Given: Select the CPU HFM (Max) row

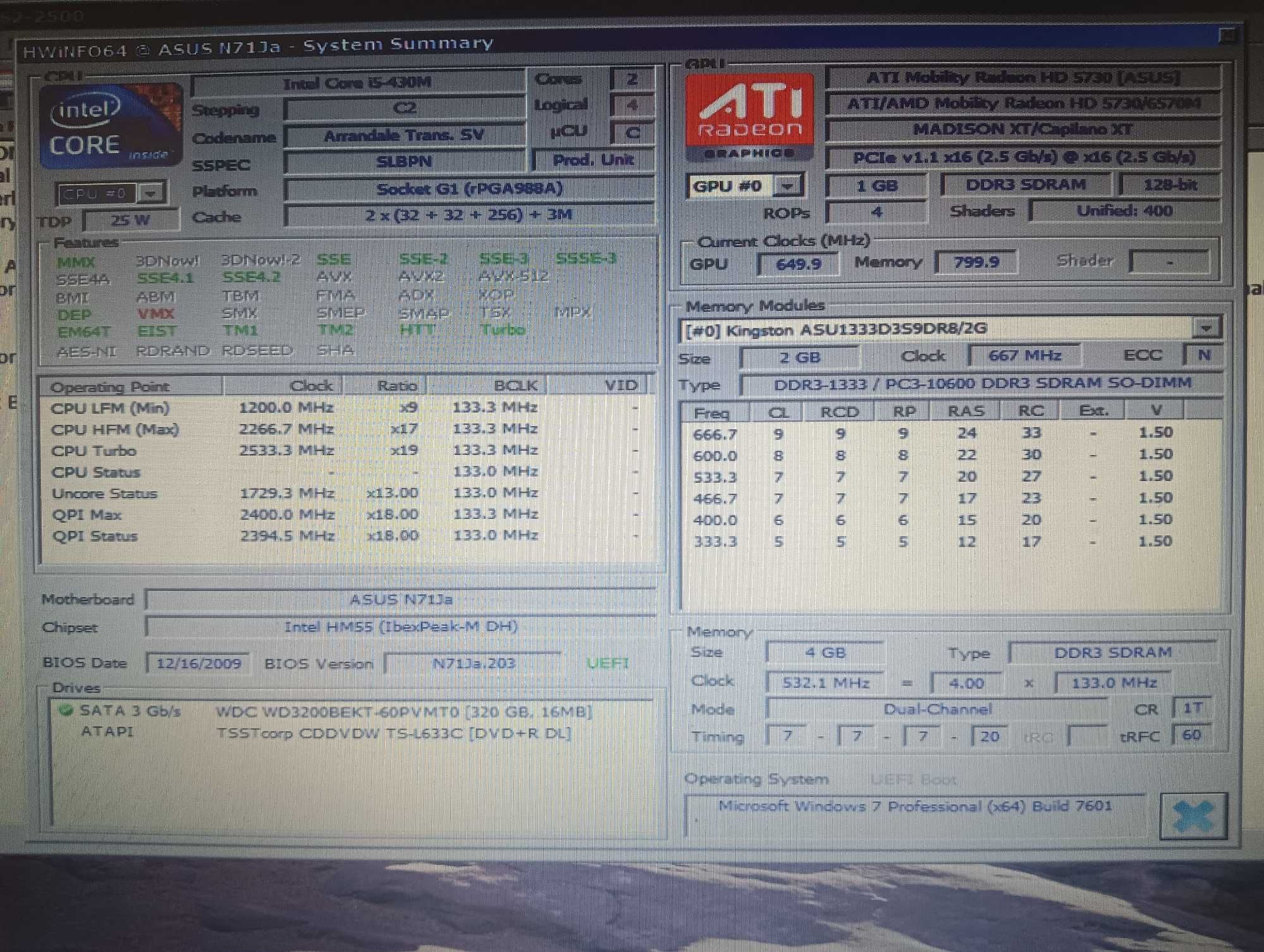Looking at the screenshot, I should coord(346,429).
